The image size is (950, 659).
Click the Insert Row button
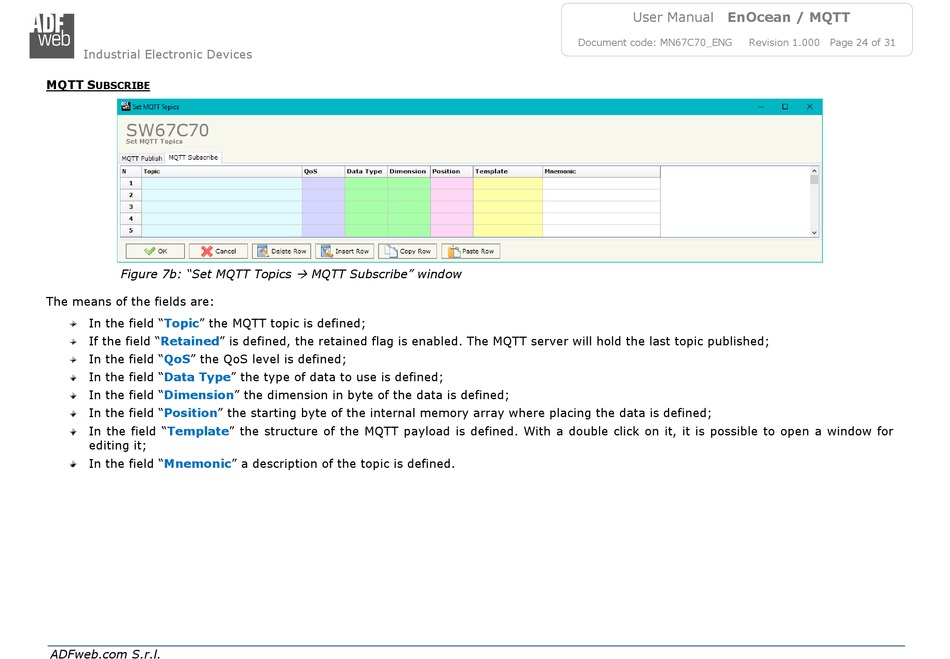344,251
